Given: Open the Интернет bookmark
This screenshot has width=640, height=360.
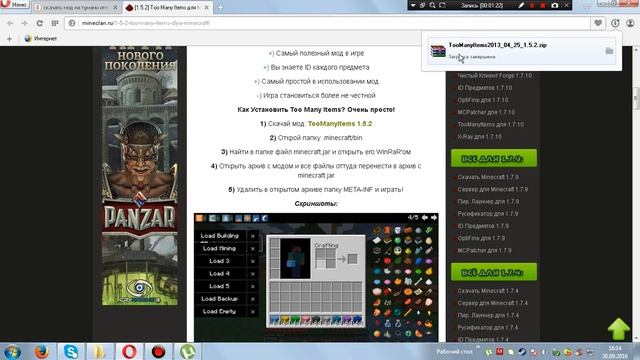Looking at the screenshot, I should coord(41,38).
